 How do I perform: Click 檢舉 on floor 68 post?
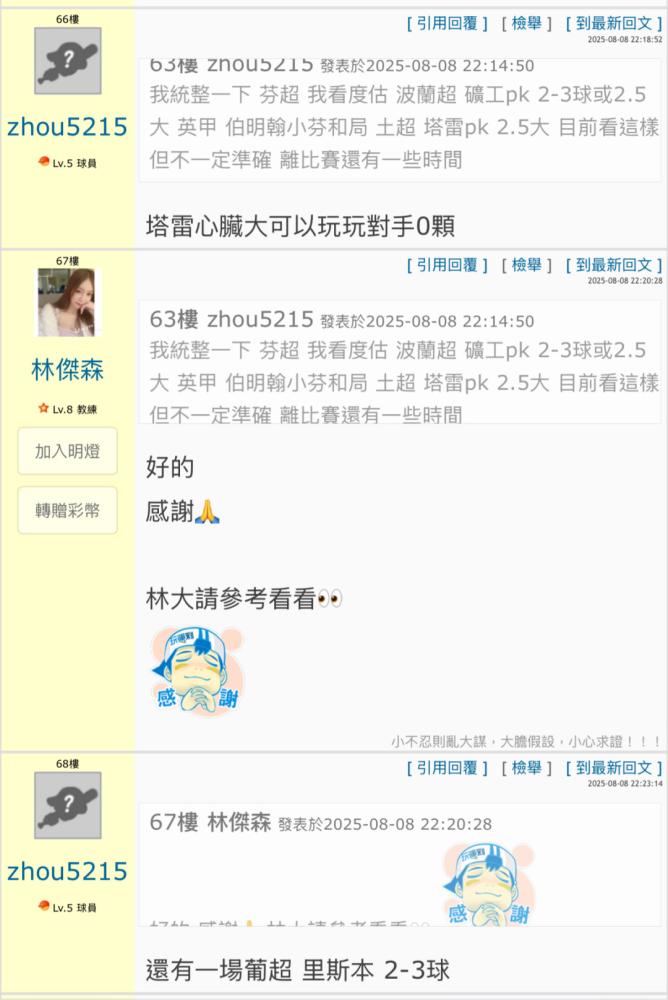tap(526, 768)
